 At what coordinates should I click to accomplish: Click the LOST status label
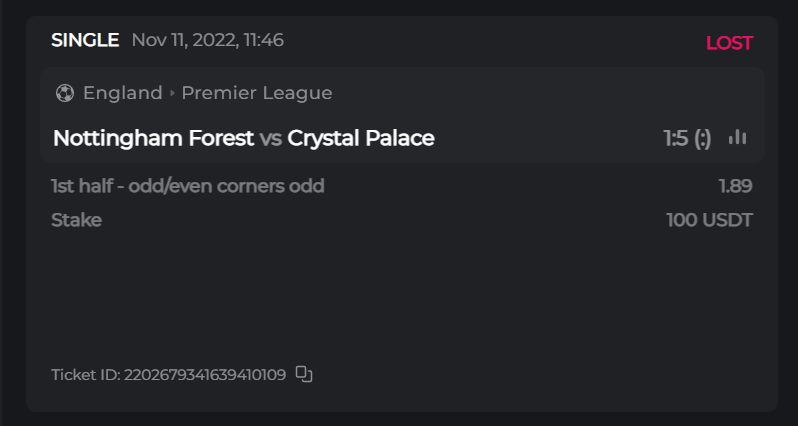point(729,43)
